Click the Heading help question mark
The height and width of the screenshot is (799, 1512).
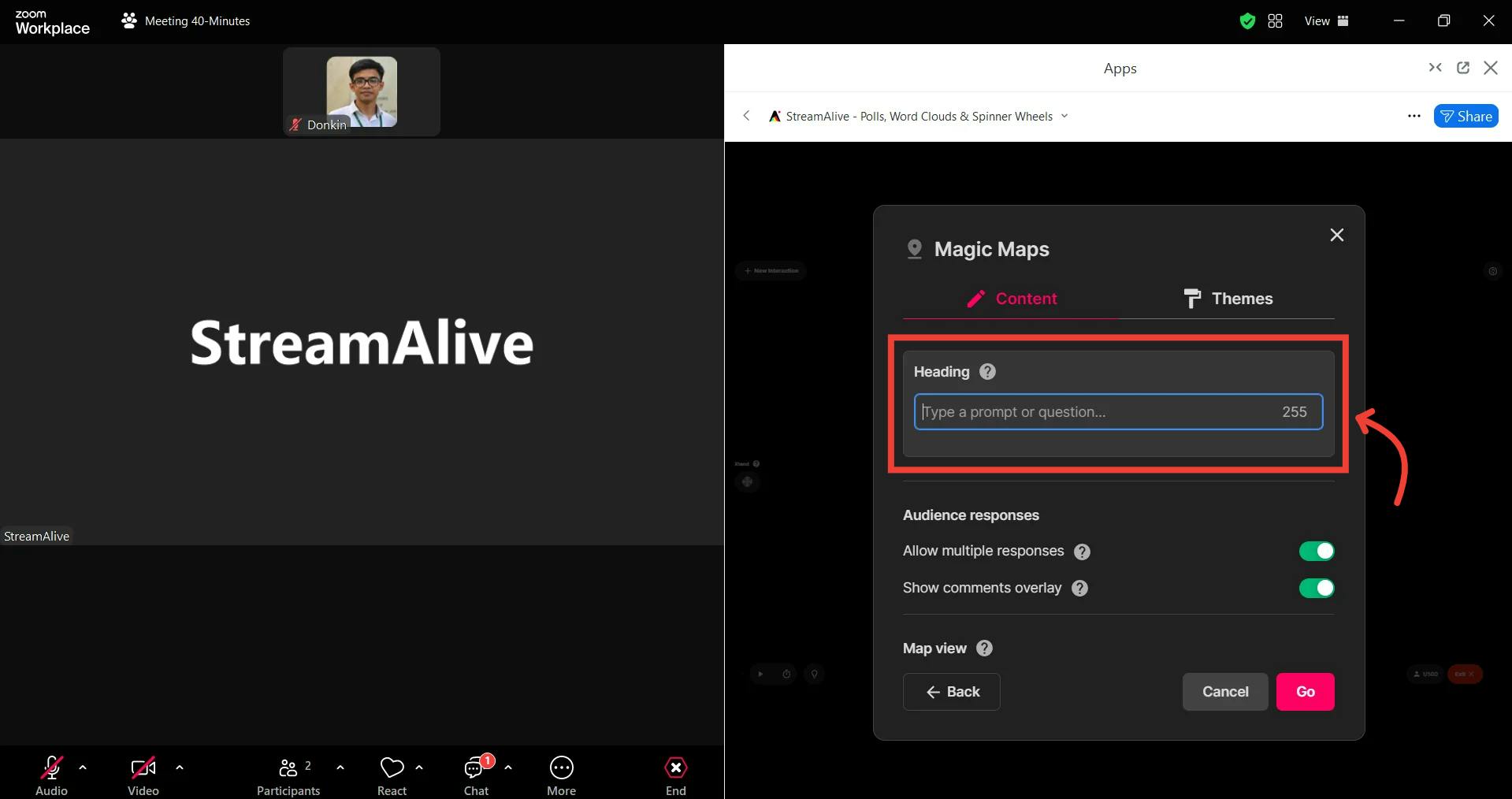(987, 372)
